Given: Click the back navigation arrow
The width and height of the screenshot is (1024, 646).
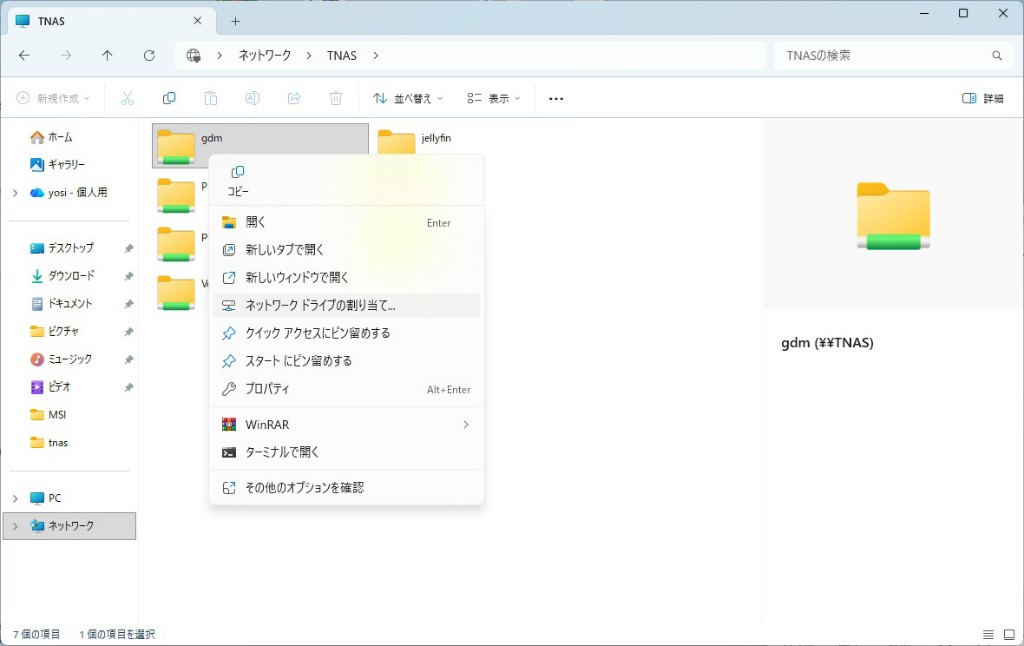Looking at the screenshot, I should [25, 56].
